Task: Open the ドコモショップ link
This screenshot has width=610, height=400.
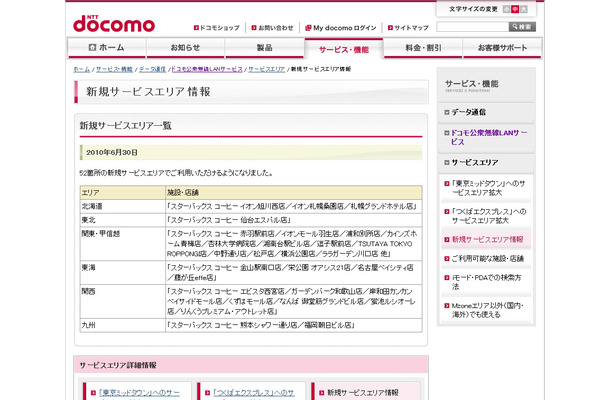Action: click(219, 28)
